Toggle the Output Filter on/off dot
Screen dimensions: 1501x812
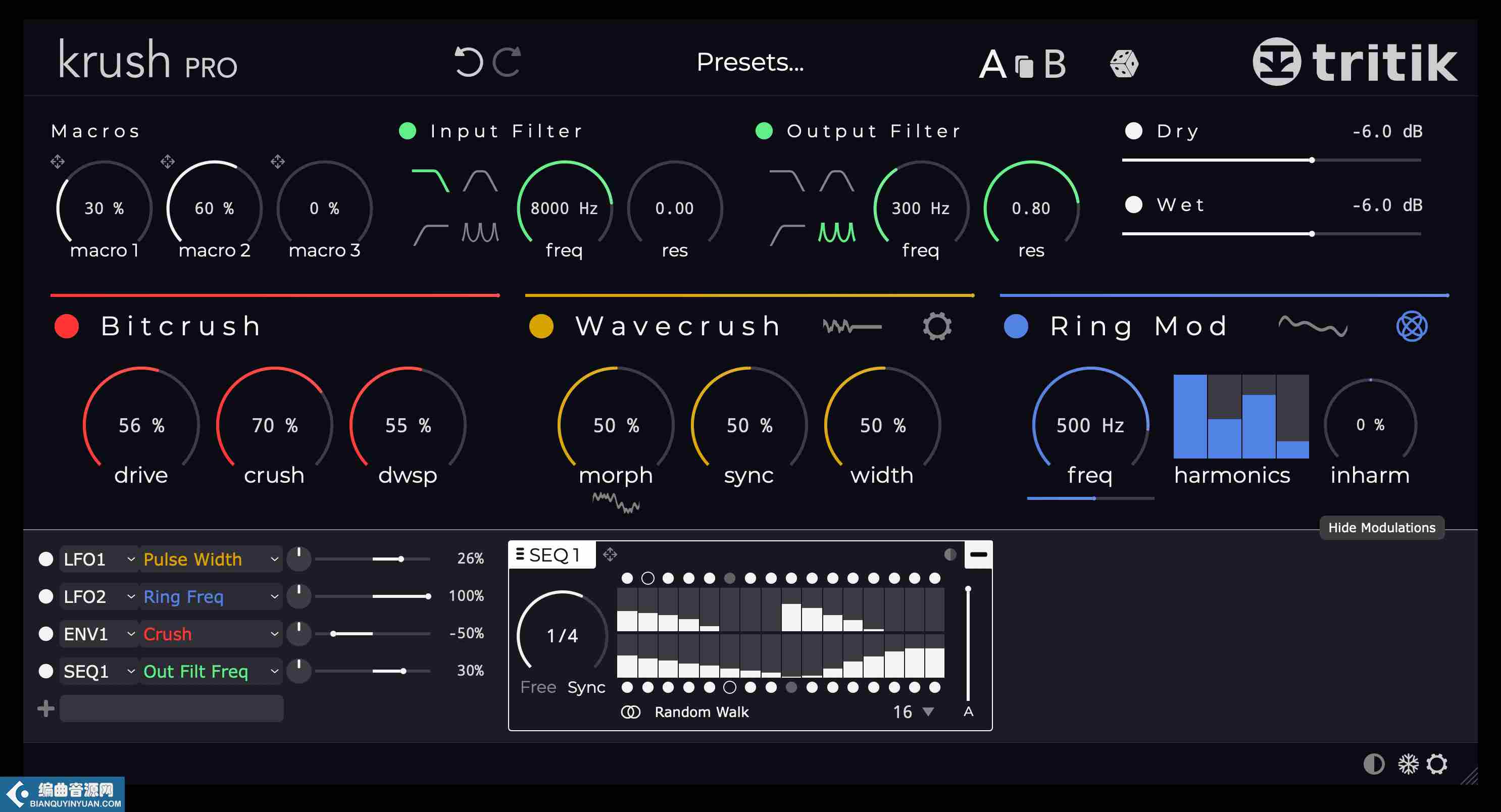click(x=764, y=131)
